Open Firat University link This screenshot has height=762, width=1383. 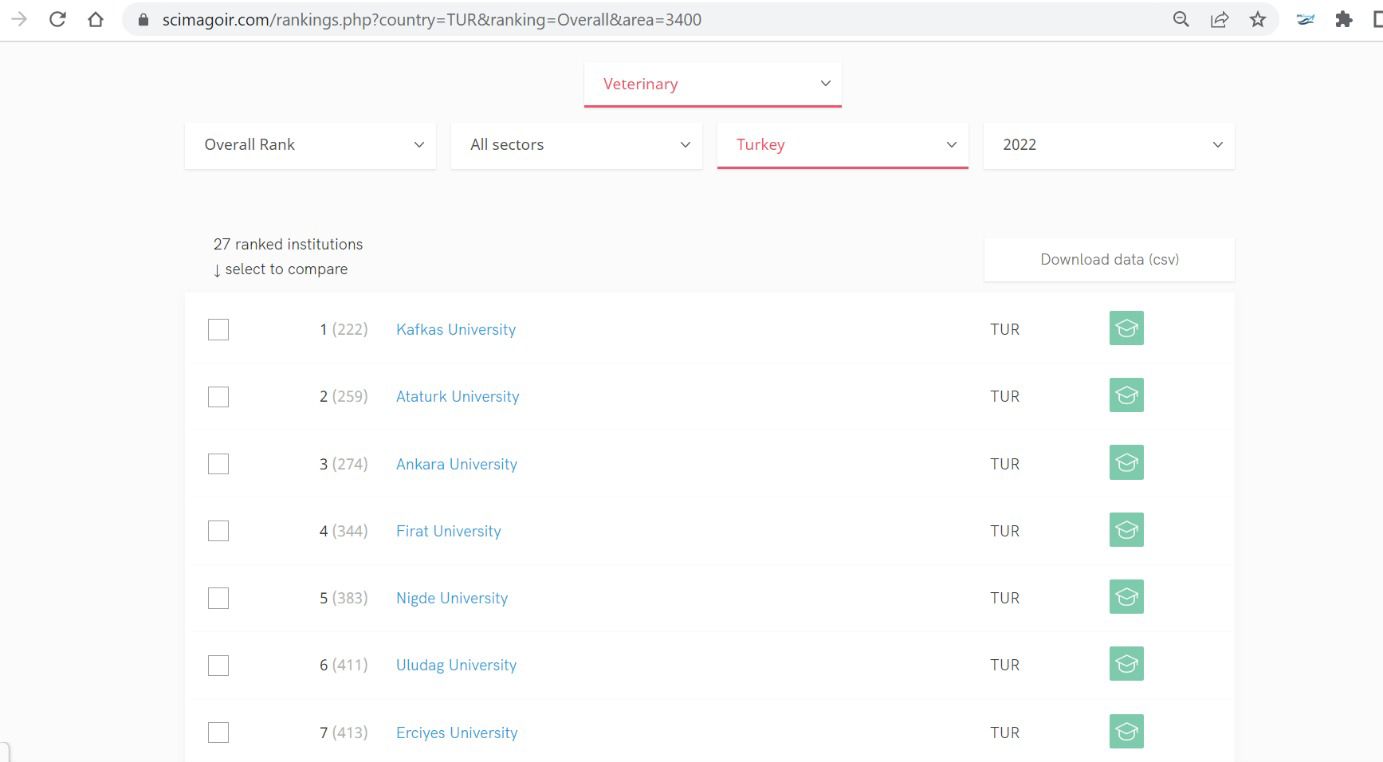coord(449,531)
